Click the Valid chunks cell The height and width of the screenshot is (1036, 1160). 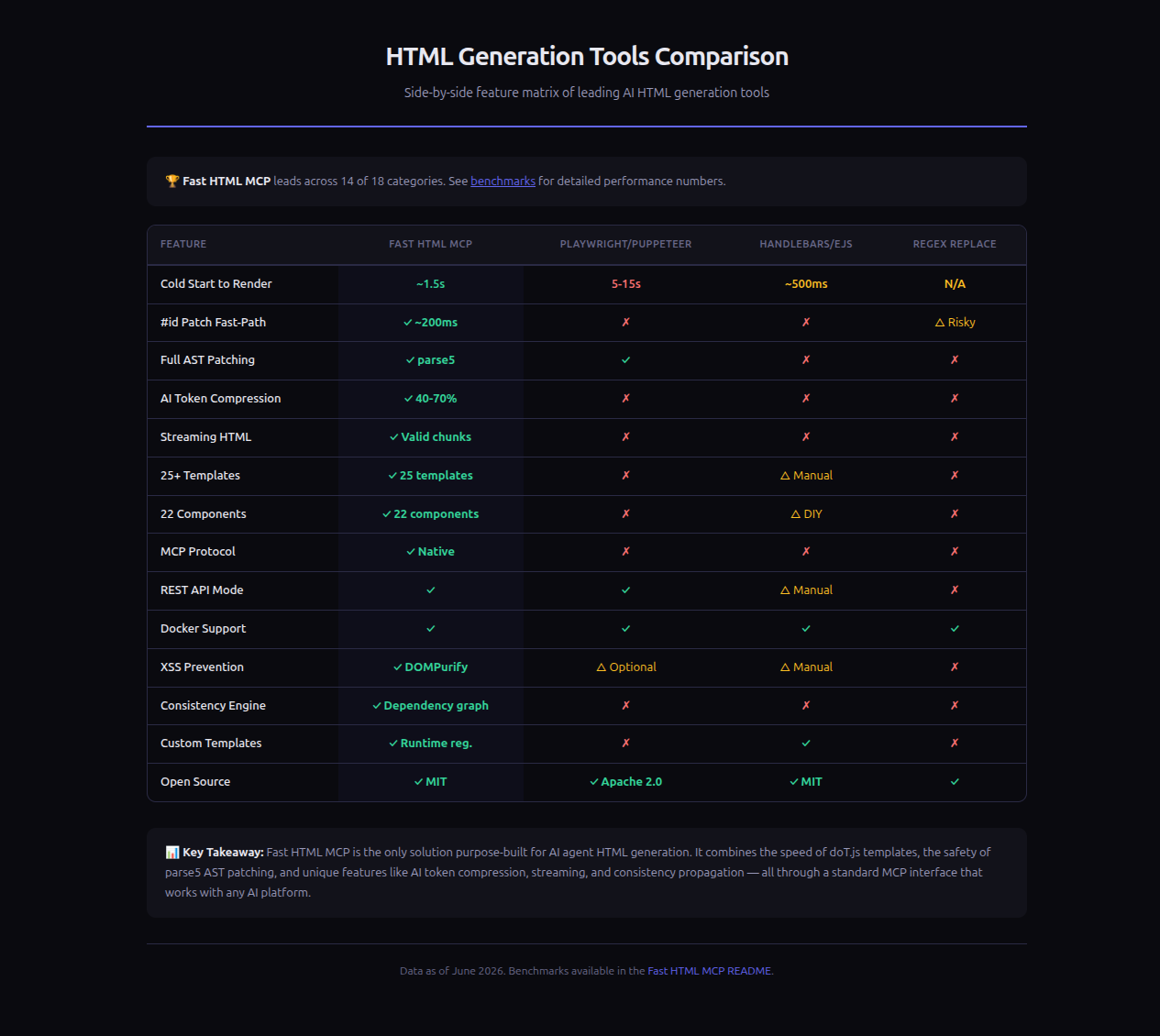pyautogui.click(x=430, y=437)
